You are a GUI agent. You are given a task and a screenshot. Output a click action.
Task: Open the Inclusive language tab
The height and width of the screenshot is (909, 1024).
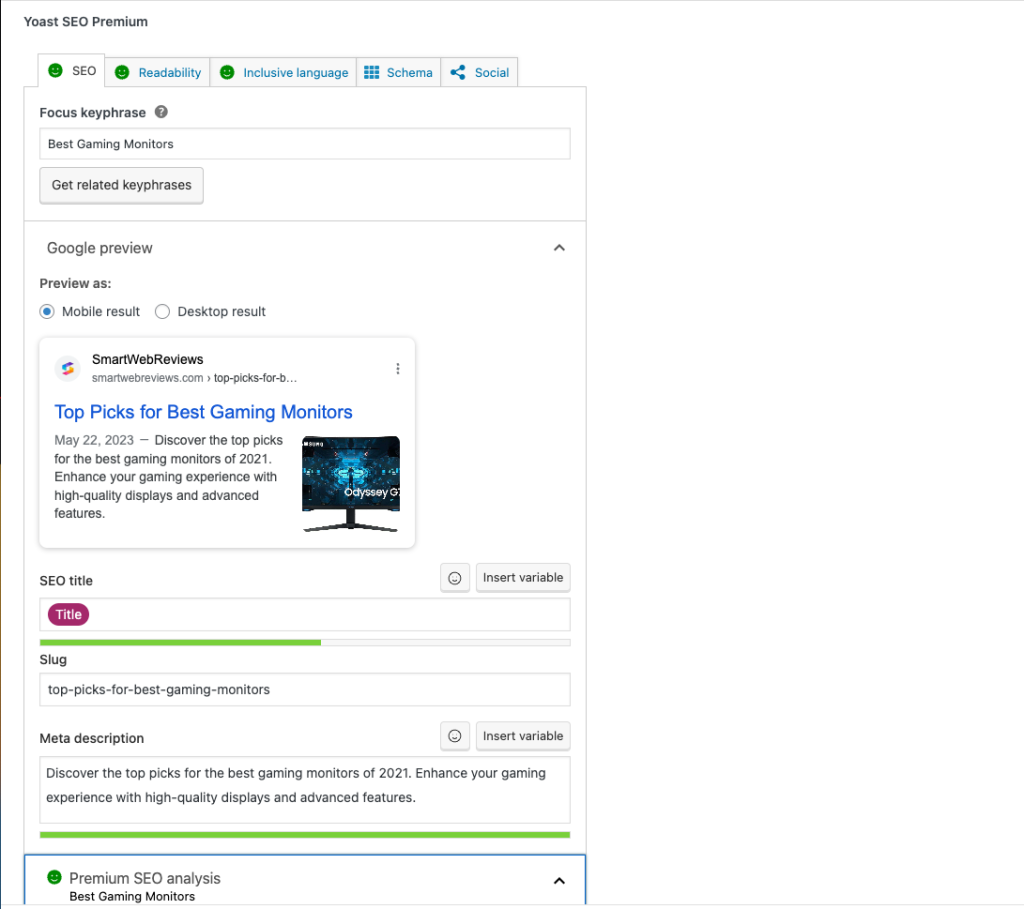[284, 72]
